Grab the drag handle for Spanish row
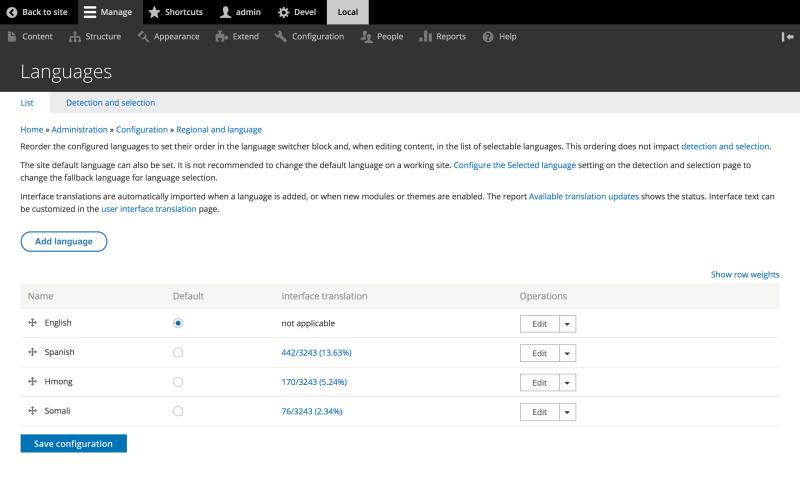The image size is (800, 500). 33,352
